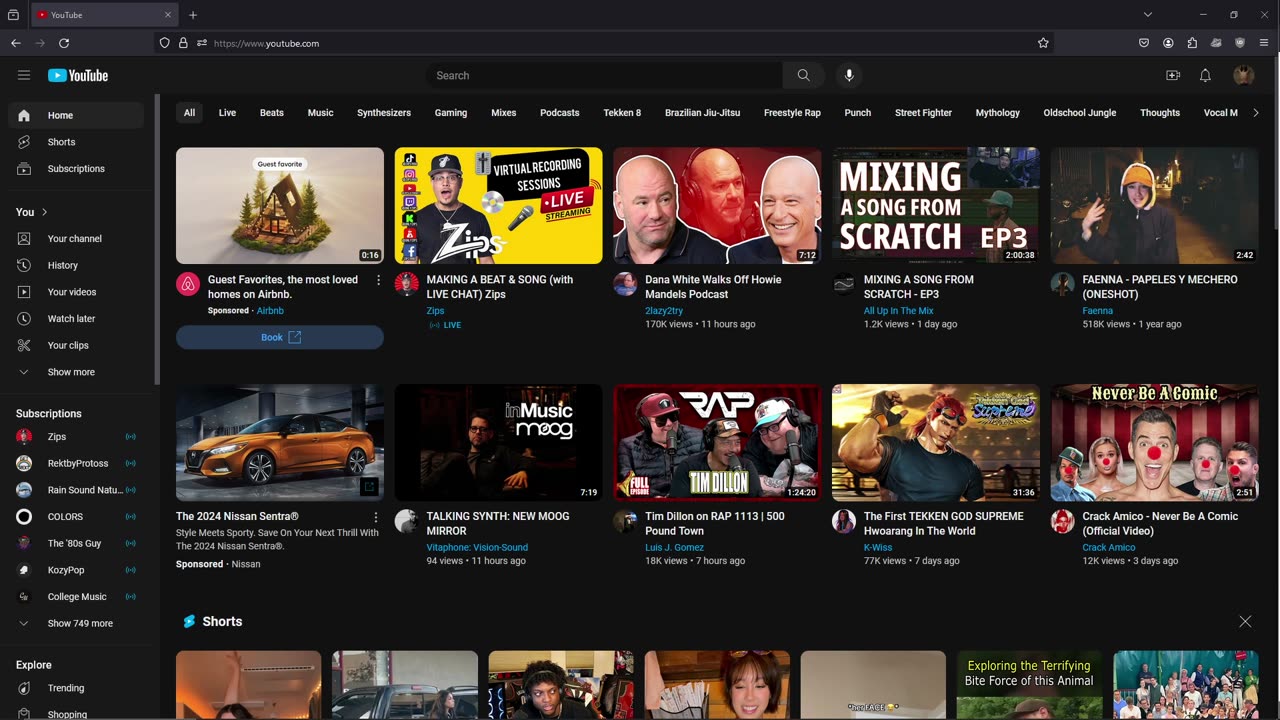Open Talking Synth: New Moog Mirror title
Screen dimensions: 1280x720
(x=498, y=523)
